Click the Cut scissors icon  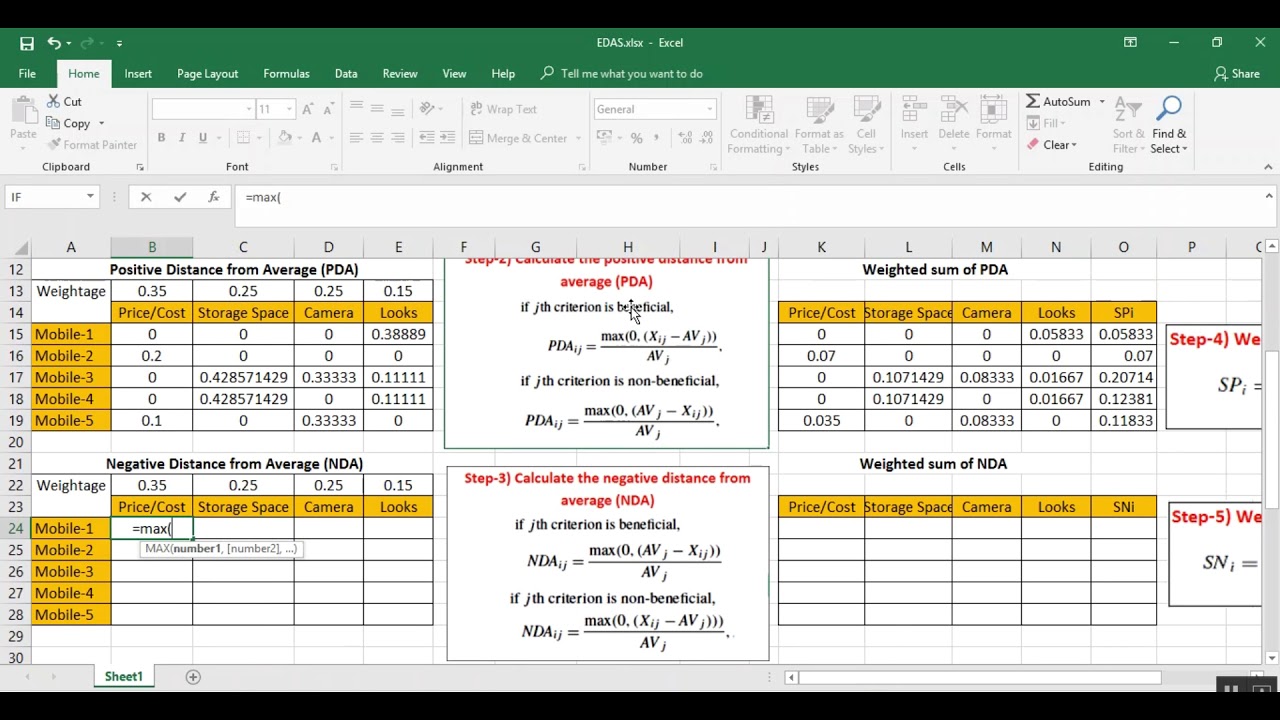tap(54, 101)
